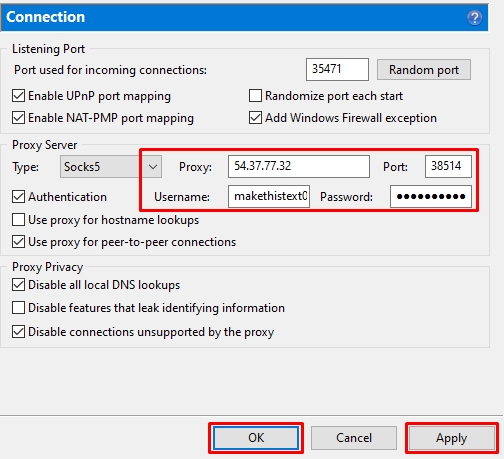504x459 pixels.
Task: Click the Cancel button
Action: (354, 438)
